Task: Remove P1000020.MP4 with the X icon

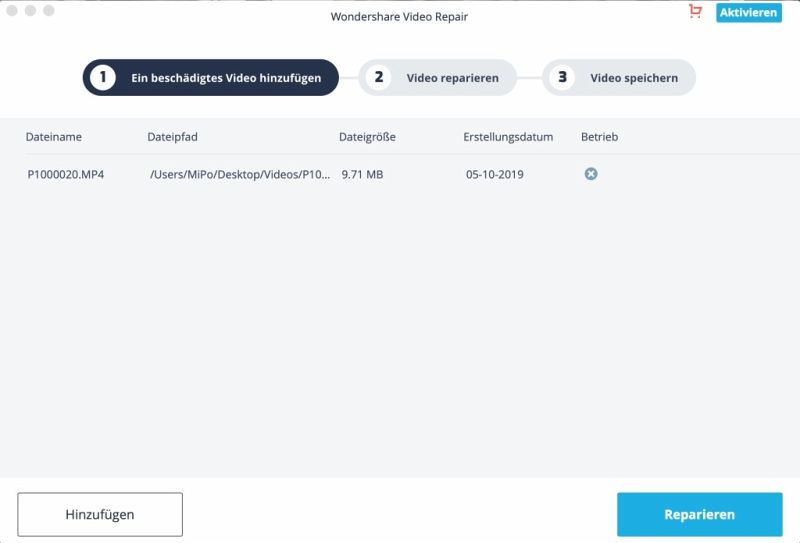Action: [x=591, y=174]
